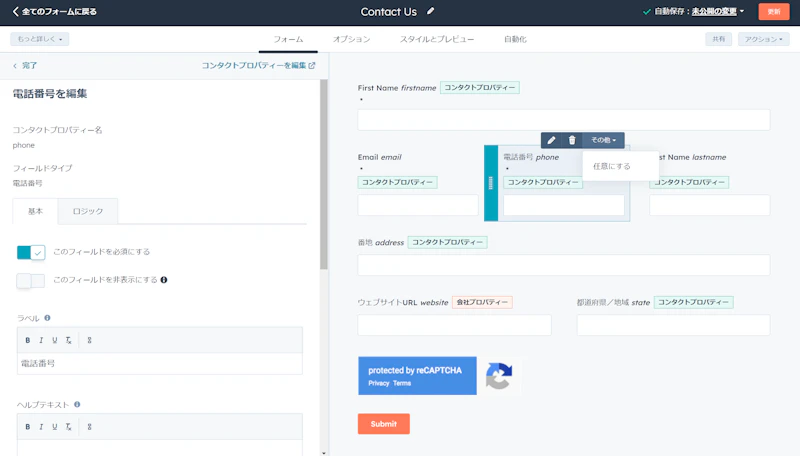
Task: Switch to スタイルとプレビュー tab
Action: [437, 39]
